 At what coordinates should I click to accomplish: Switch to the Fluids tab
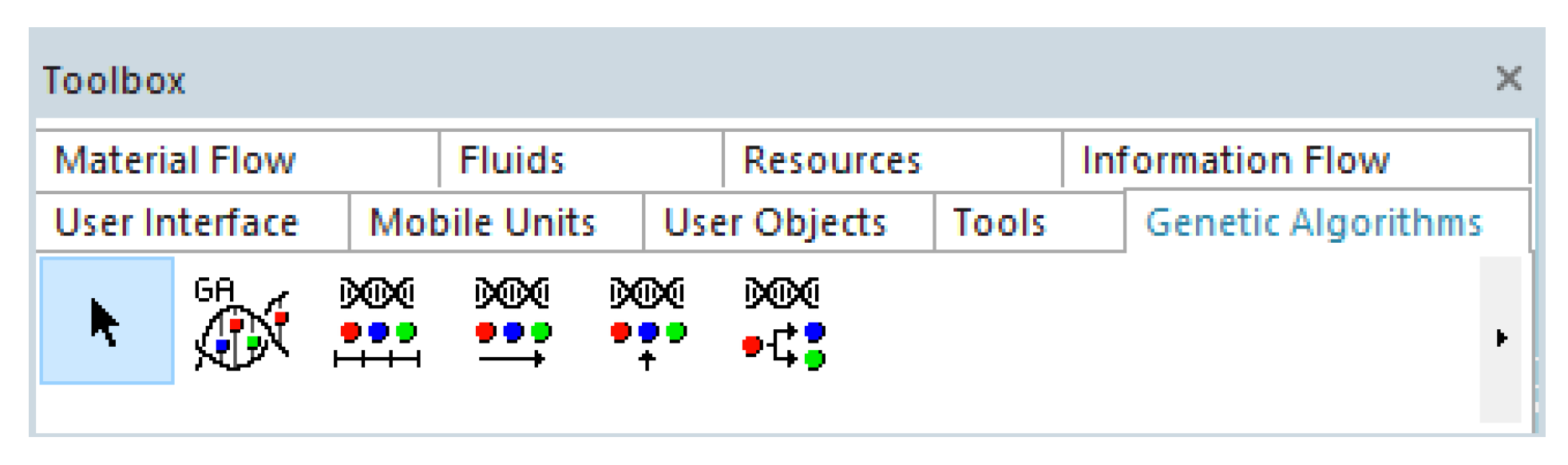(512, 161)
